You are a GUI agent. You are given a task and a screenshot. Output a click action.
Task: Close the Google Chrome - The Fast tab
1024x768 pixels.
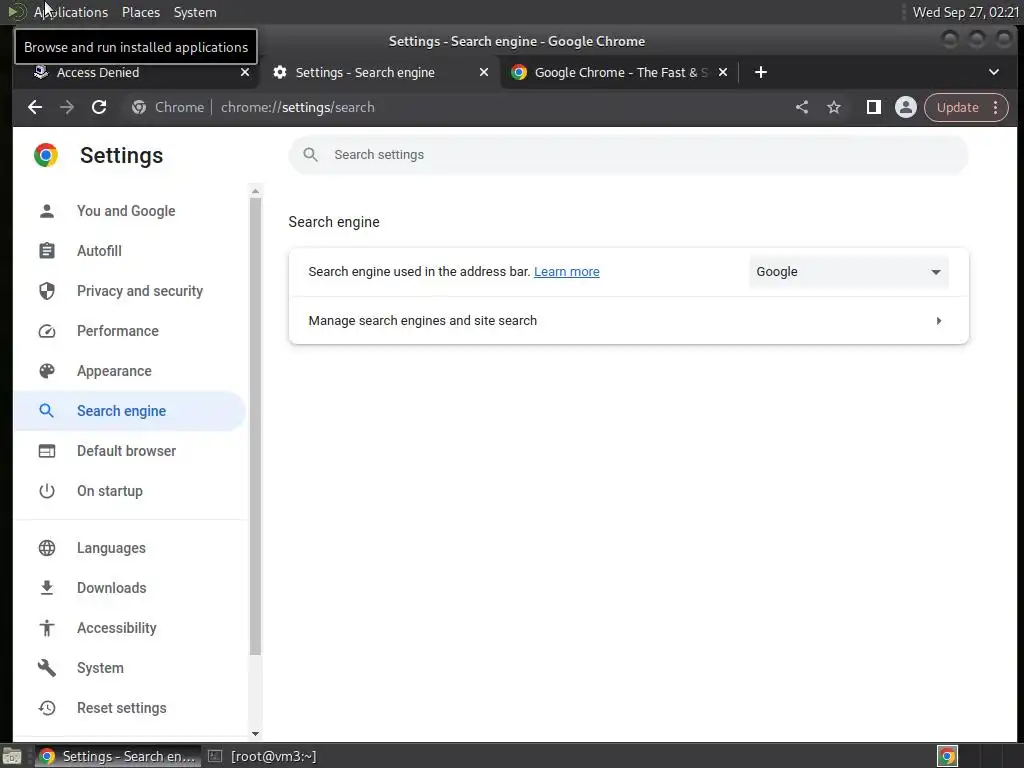(723, 72)
